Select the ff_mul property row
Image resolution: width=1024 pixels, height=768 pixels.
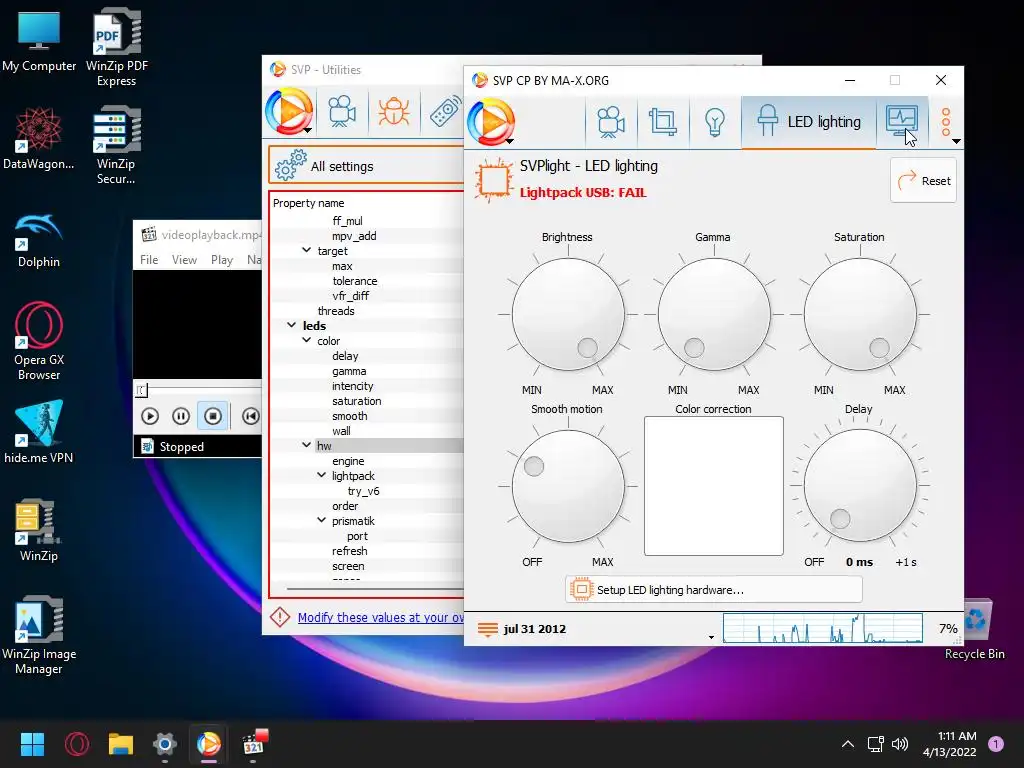click(x=367, y=221)
